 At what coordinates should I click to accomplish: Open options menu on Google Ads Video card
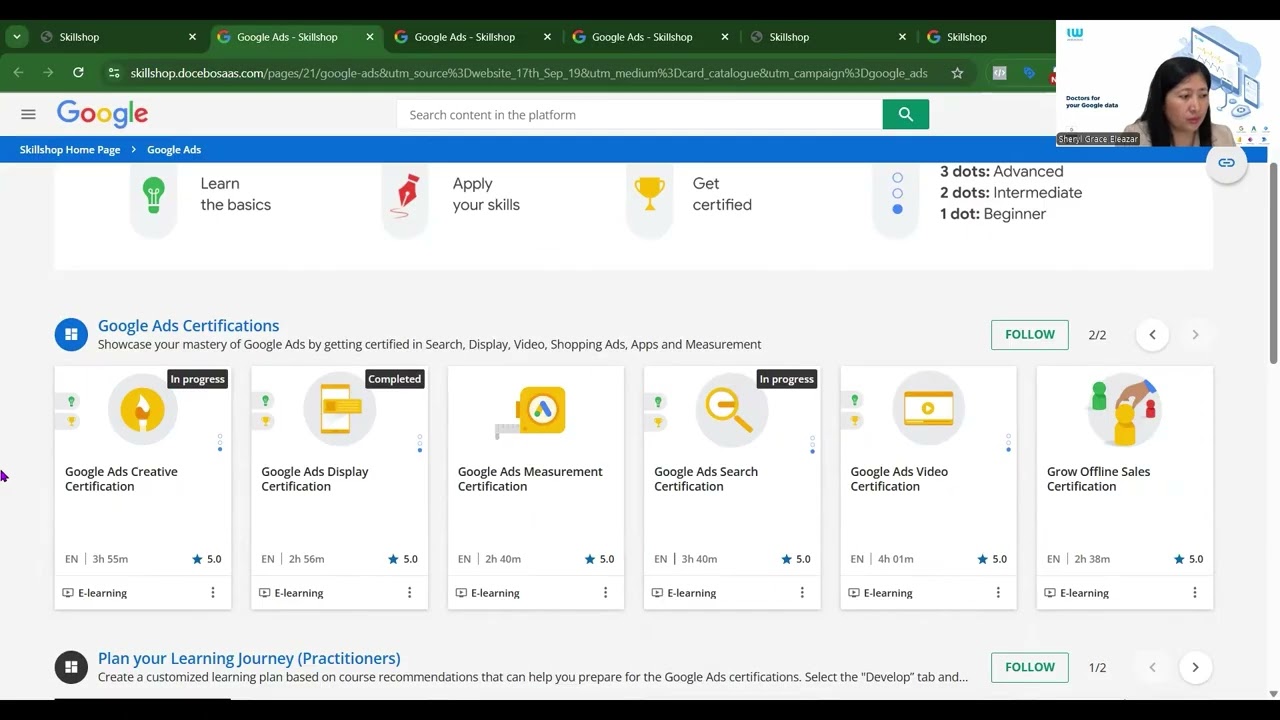pos(998,593)
